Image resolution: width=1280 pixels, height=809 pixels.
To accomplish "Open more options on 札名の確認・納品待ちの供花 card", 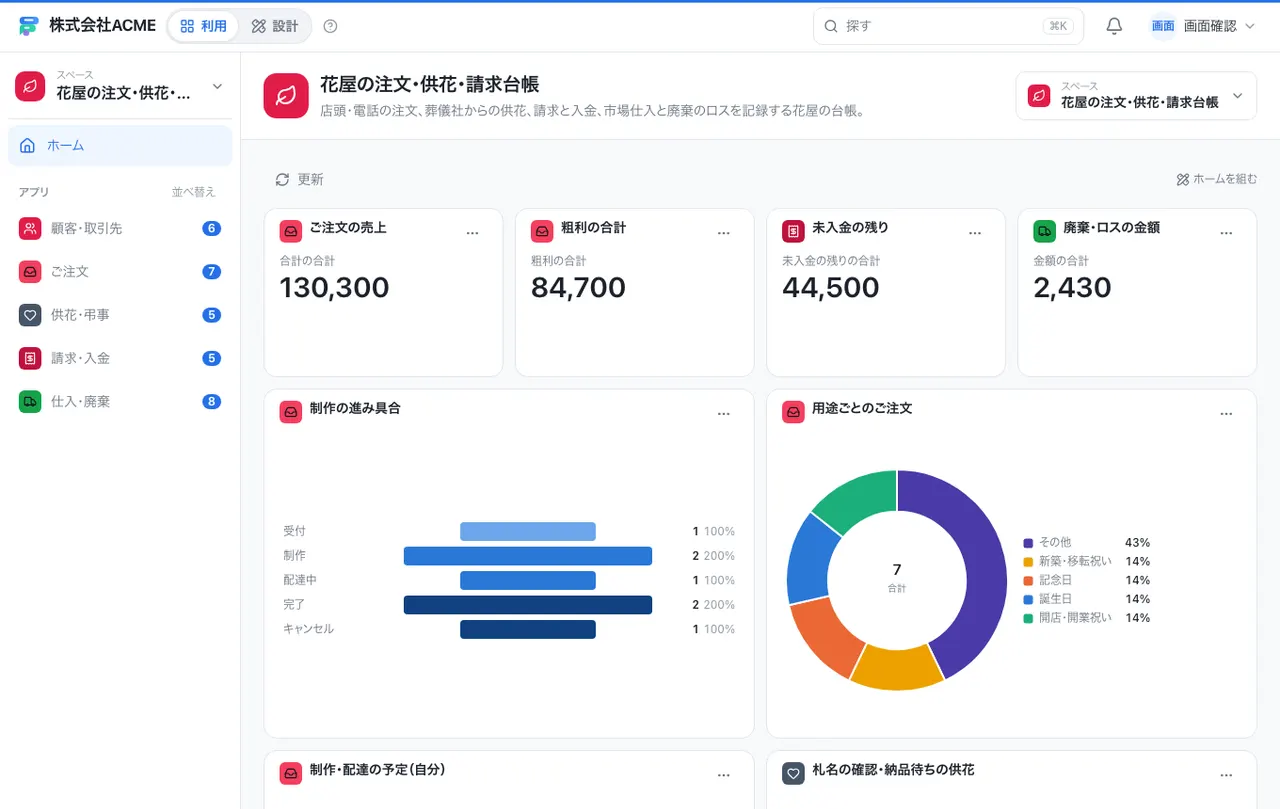I will click(1226, 774).
